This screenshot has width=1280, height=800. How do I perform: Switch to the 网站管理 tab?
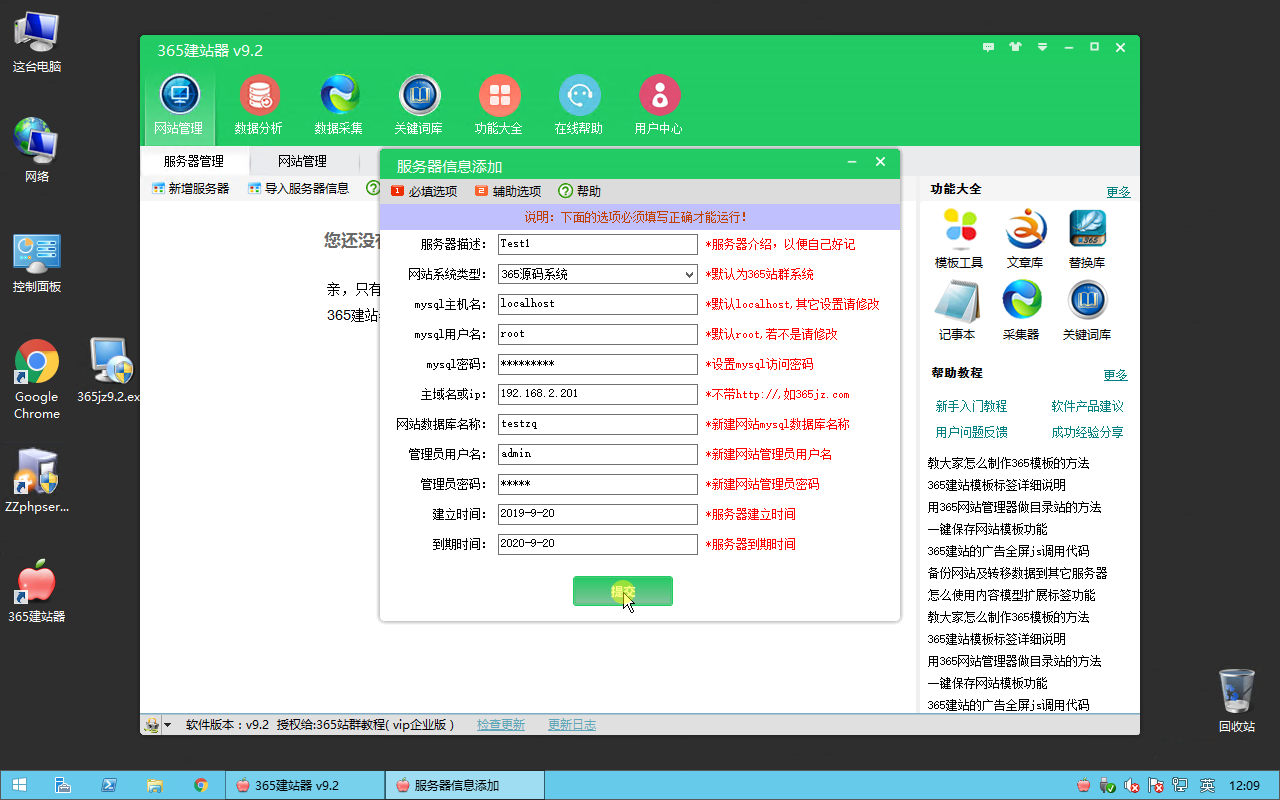[x=302, y=161]
